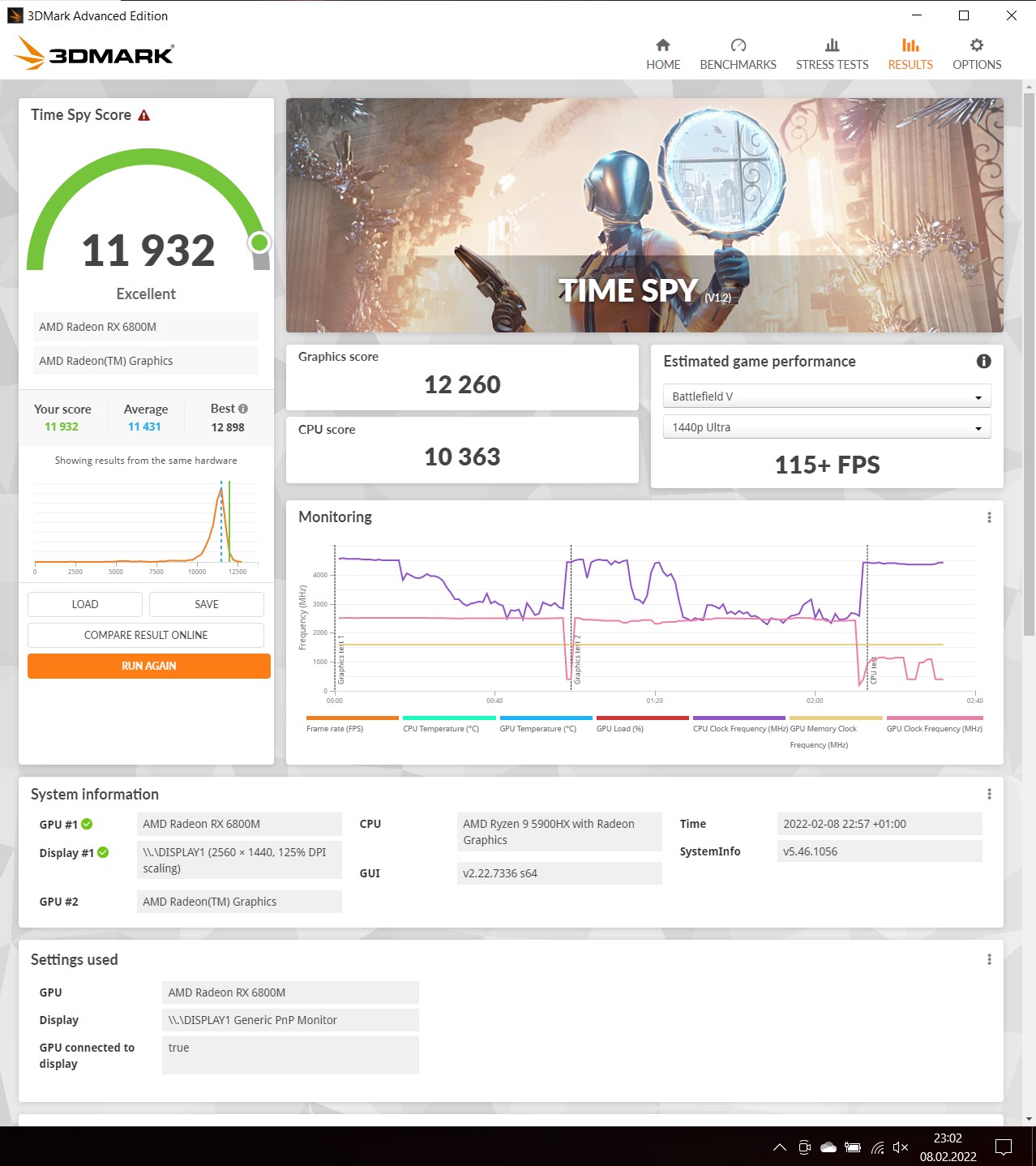Viewport: 1036px width, 1166px height.
Task: Click the 115+ FPS estimate
Action: [827, 465]
